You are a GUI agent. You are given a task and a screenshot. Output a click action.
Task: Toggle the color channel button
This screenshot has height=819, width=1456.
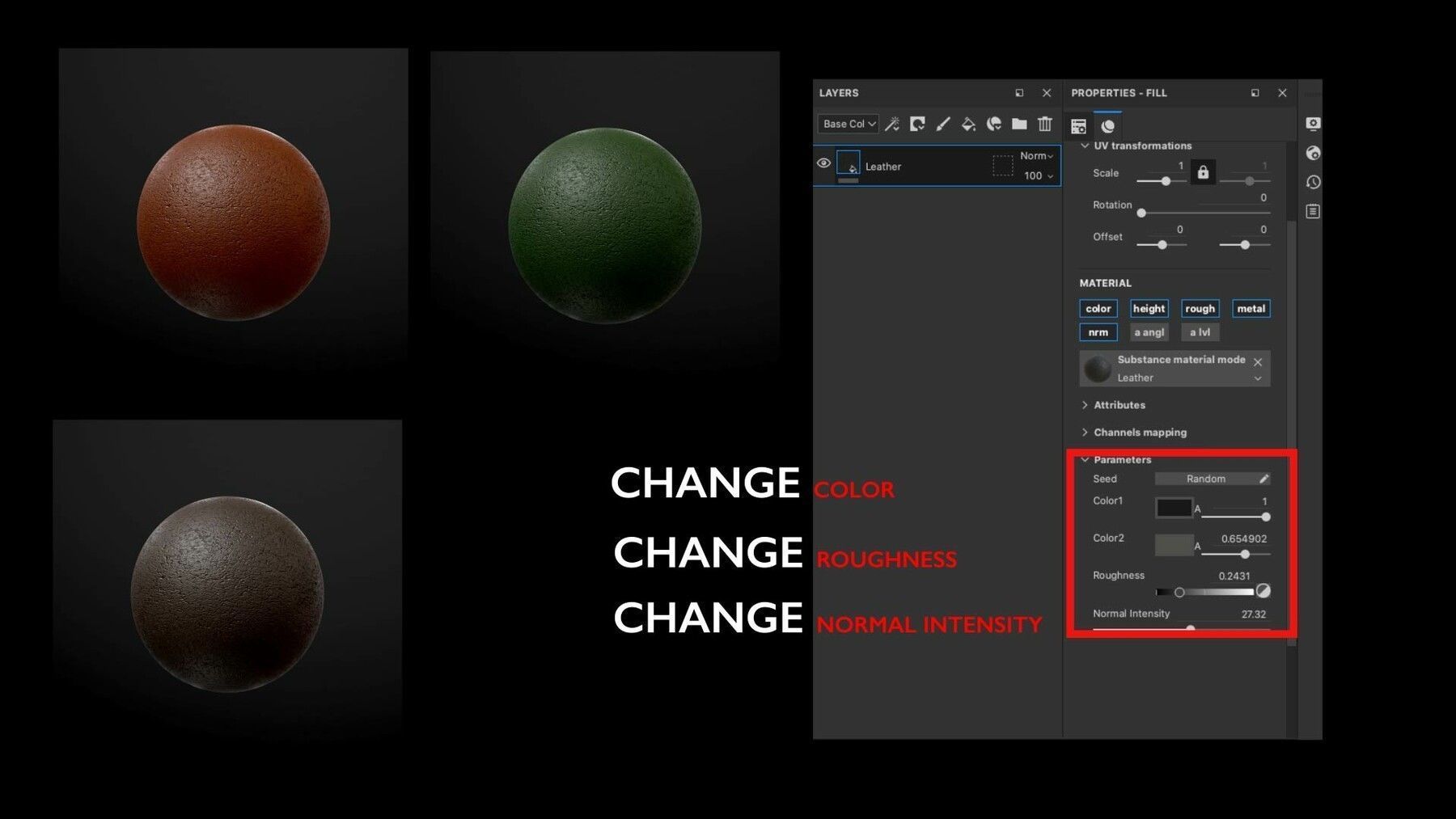coord(1098,308)
